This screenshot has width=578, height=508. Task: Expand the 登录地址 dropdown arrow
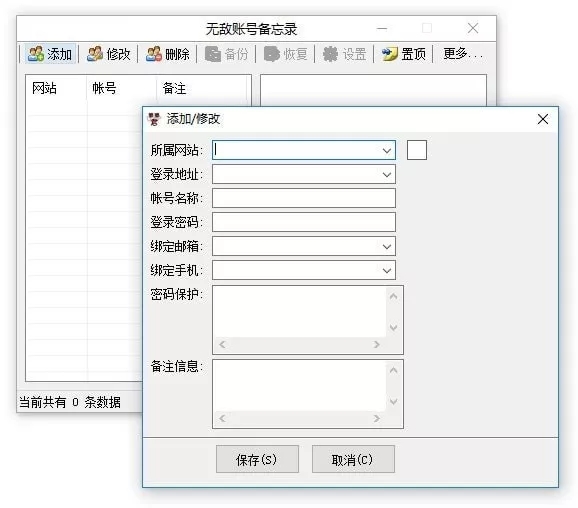coord(387,174)
